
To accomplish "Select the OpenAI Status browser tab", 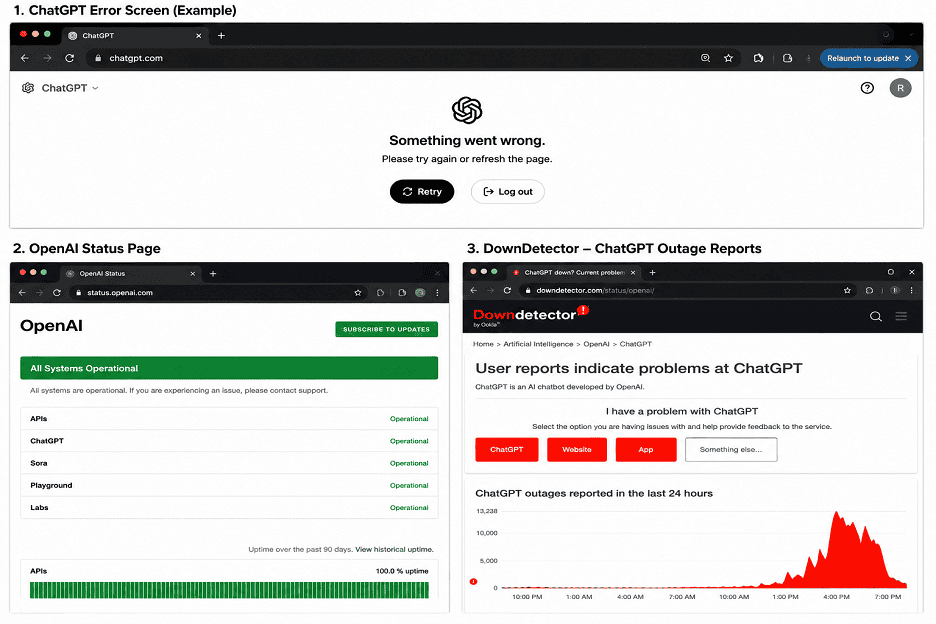I will 130,273.
